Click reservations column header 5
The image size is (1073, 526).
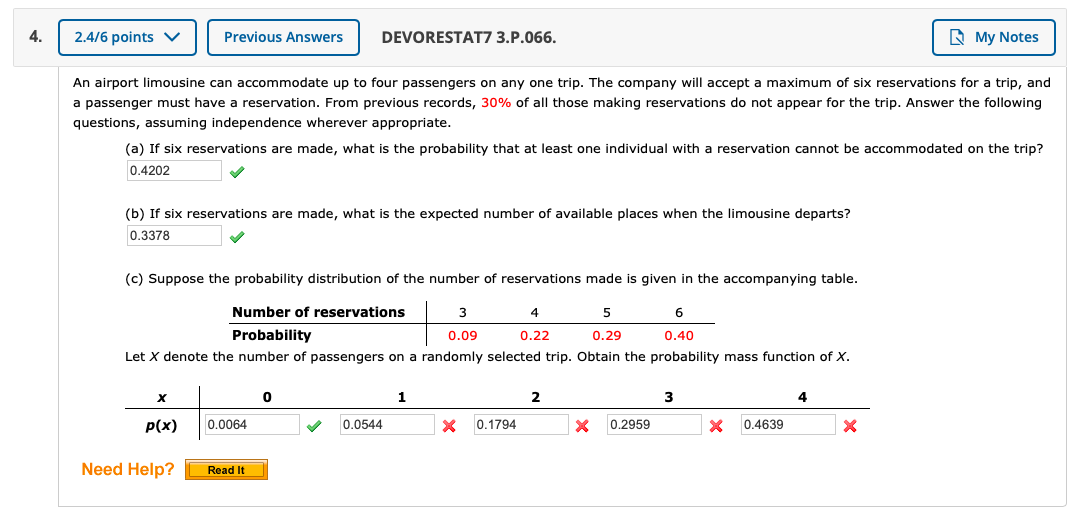(606, 313)
